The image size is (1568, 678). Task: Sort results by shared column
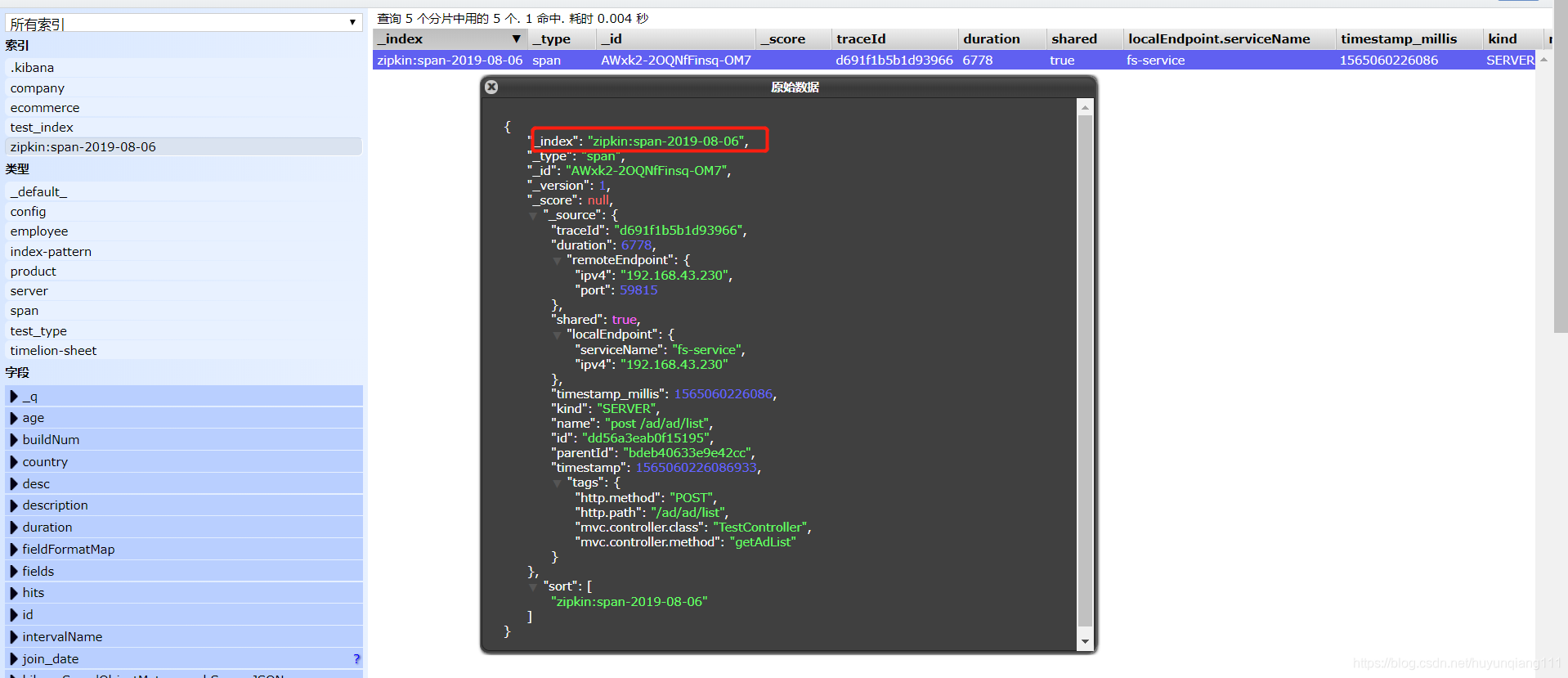pyautogui.click(x=1085, y=38)
